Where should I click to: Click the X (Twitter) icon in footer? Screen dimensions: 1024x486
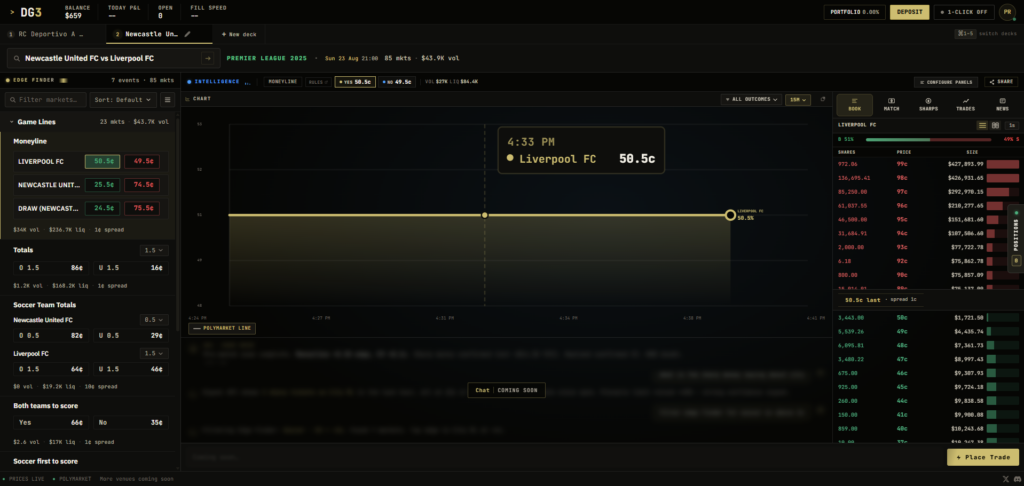[1005, 479]
